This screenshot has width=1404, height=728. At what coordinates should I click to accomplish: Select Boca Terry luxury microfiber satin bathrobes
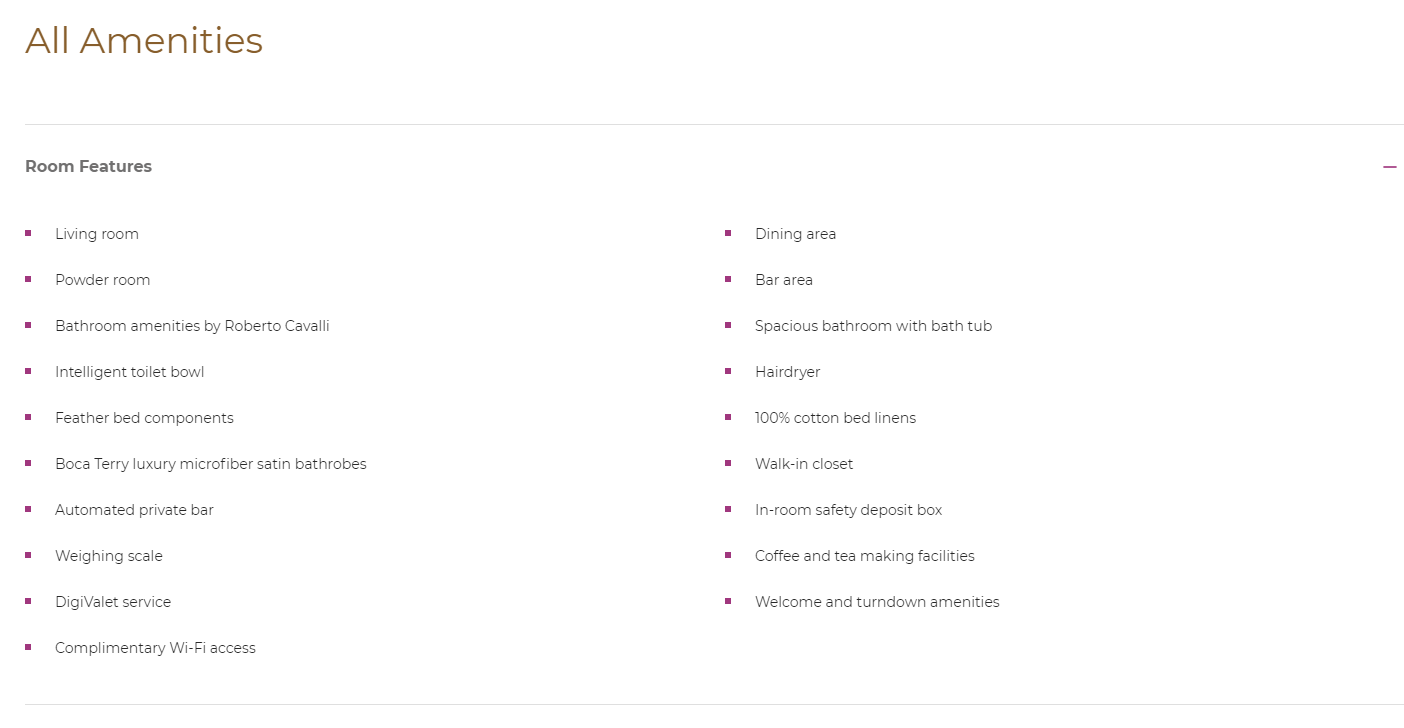(x=210, y=464)
